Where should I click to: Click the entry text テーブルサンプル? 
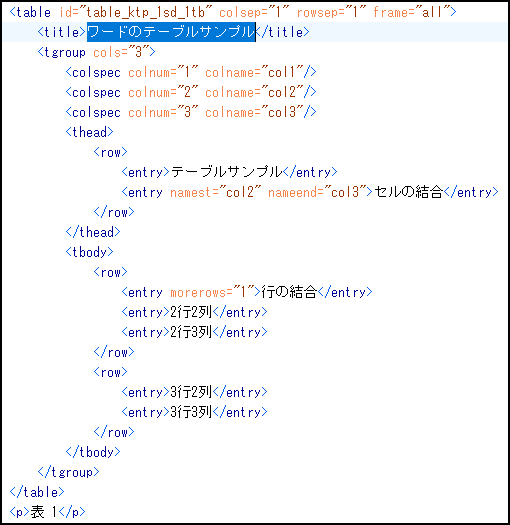227,172
